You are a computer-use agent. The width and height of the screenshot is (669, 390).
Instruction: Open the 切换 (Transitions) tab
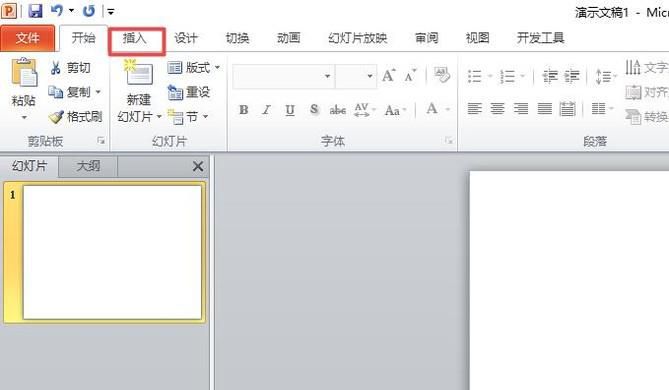point(237,38)
